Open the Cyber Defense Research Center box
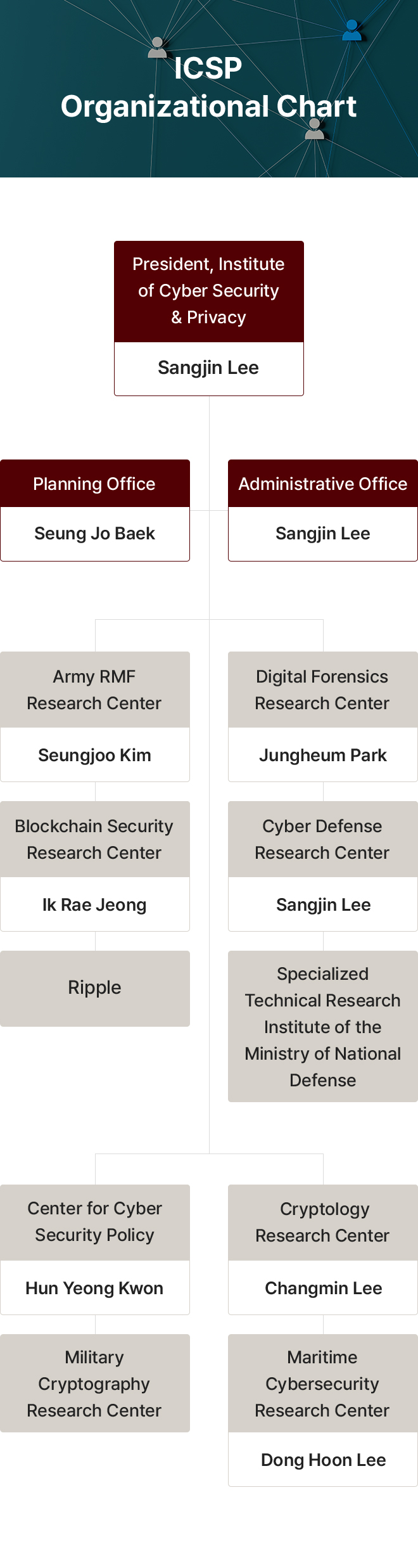Screen dimensions: 418x1568 pyautogui.click(x=322, y=839)
